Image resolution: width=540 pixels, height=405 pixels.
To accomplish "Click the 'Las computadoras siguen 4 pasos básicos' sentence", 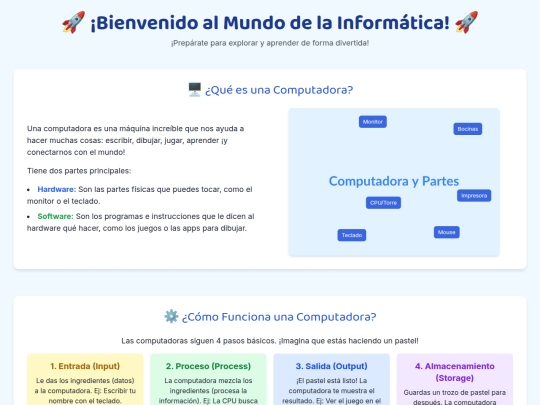I will (270, 341).
